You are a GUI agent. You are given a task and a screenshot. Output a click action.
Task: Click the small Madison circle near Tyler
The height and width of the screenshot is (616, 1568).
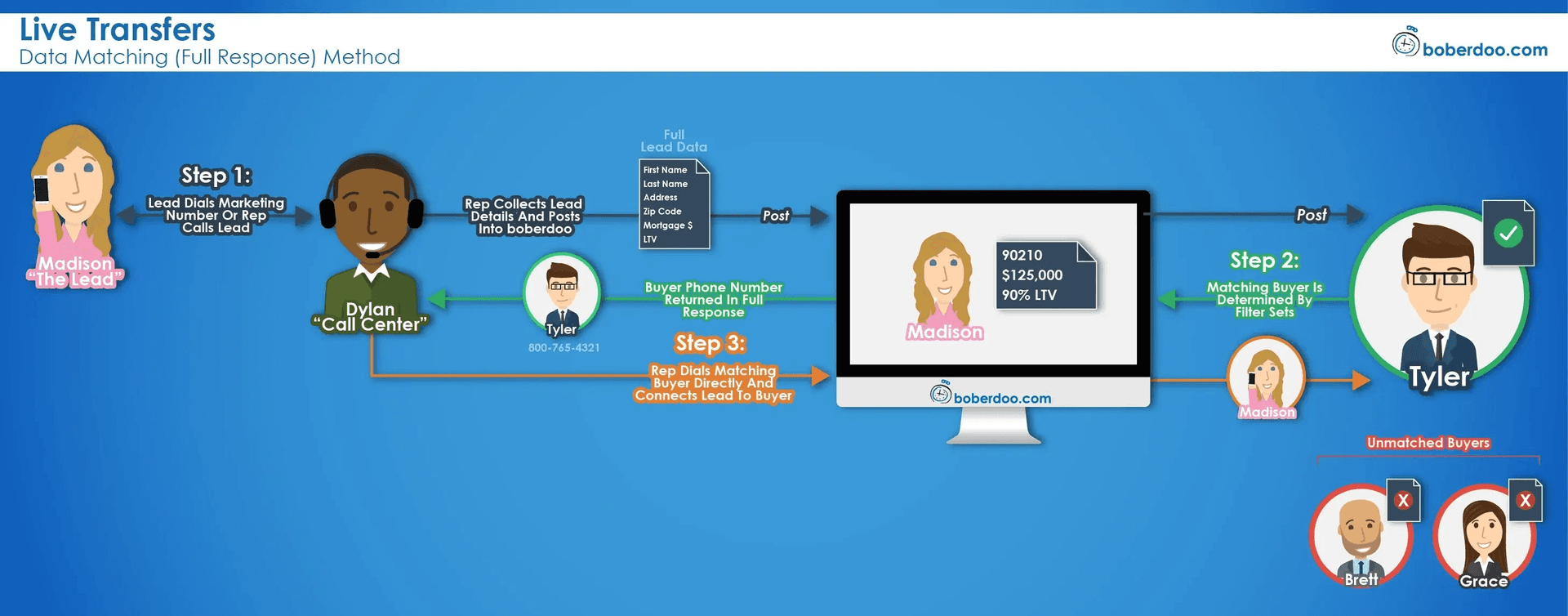tap(1266, 377)
